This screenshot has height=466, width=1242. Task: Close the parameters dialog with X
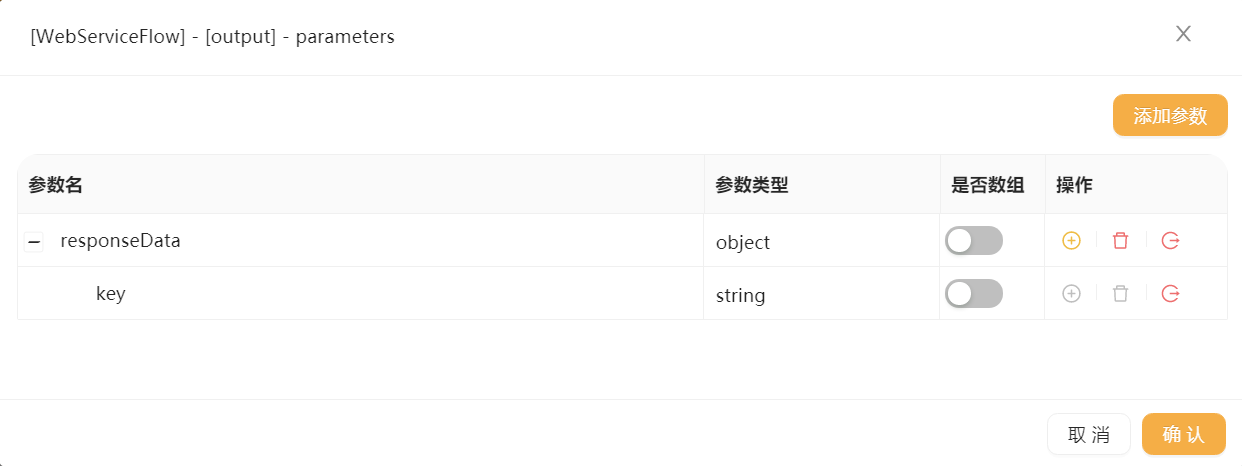pos(1183,34)
